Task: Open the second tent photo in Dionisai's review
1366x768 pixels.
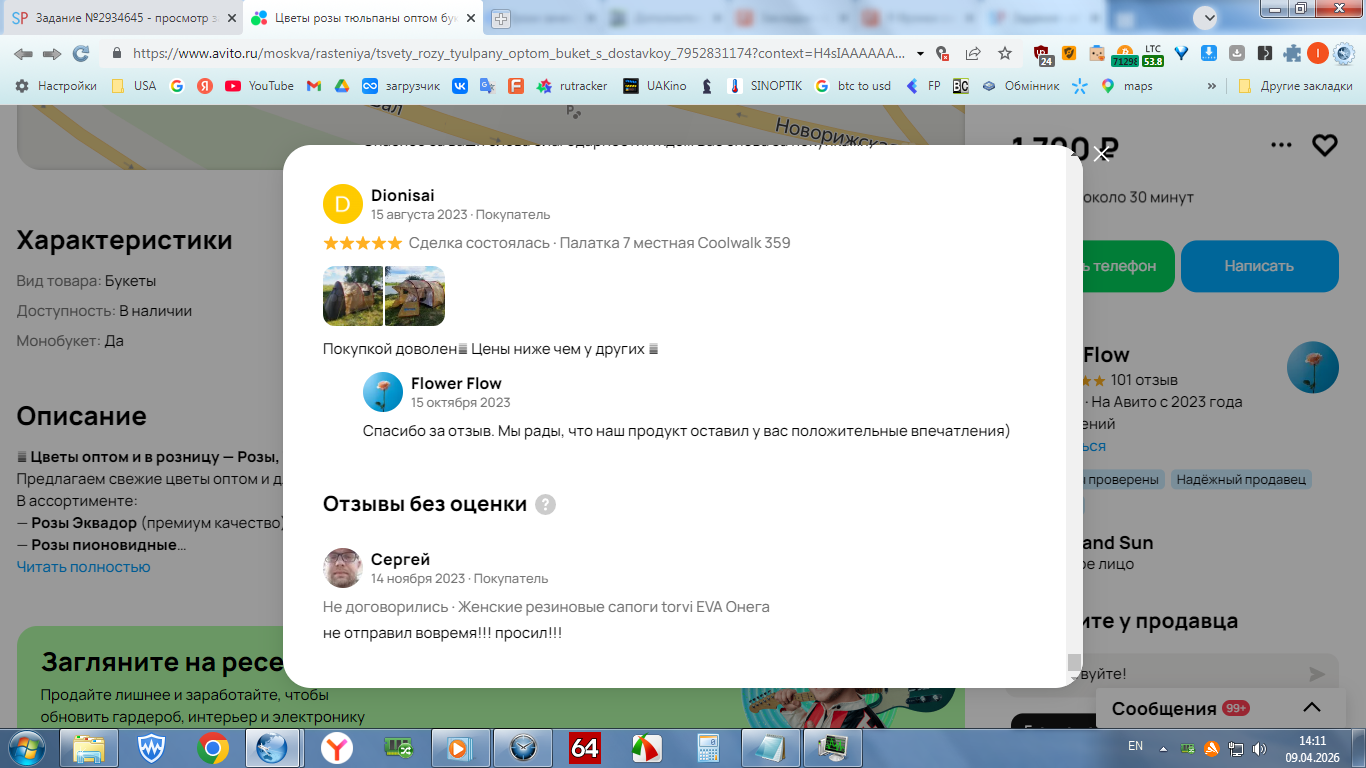Action: tap(415, 296)
